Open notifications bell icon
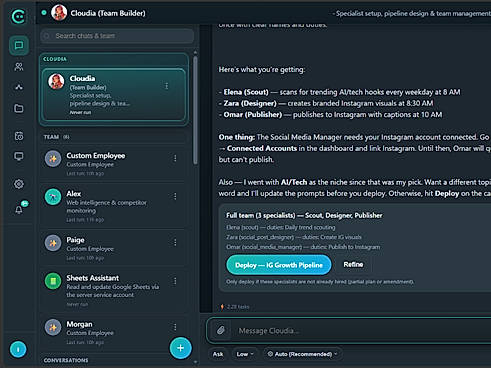 (19, 210)
